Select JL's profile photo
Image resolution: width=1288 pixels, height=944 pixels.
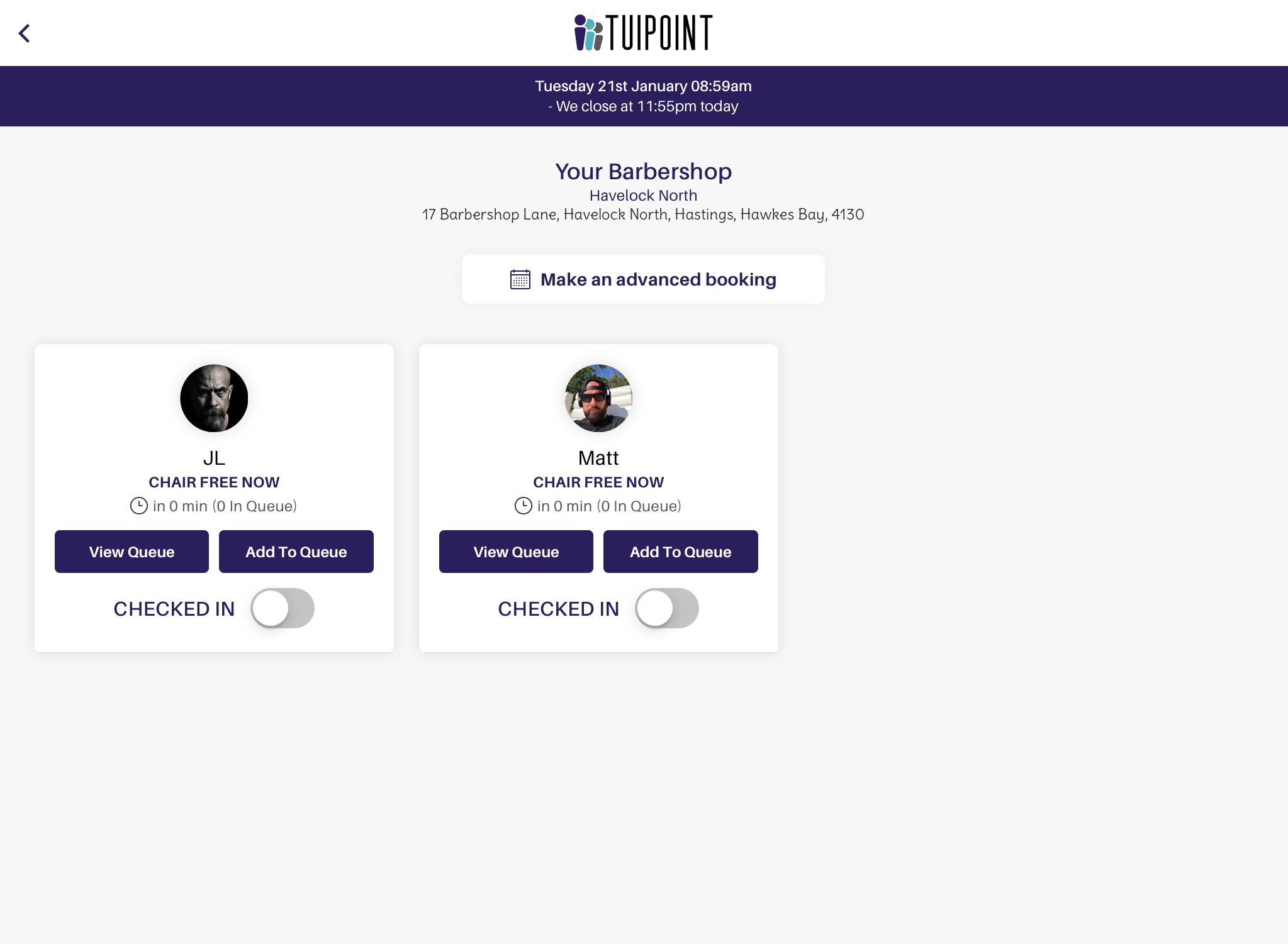[214, 398]
